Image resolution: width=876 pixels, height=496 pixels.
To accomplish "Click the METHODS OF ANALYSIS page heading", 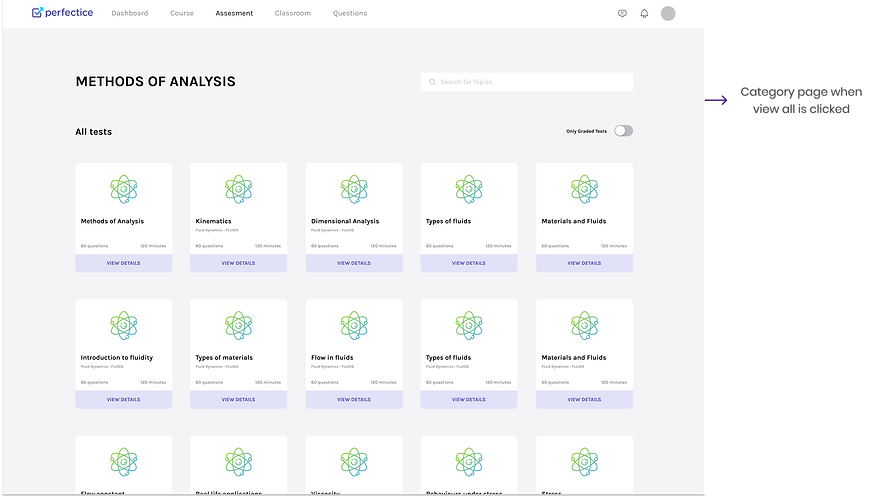I will [x=155, y=82].
